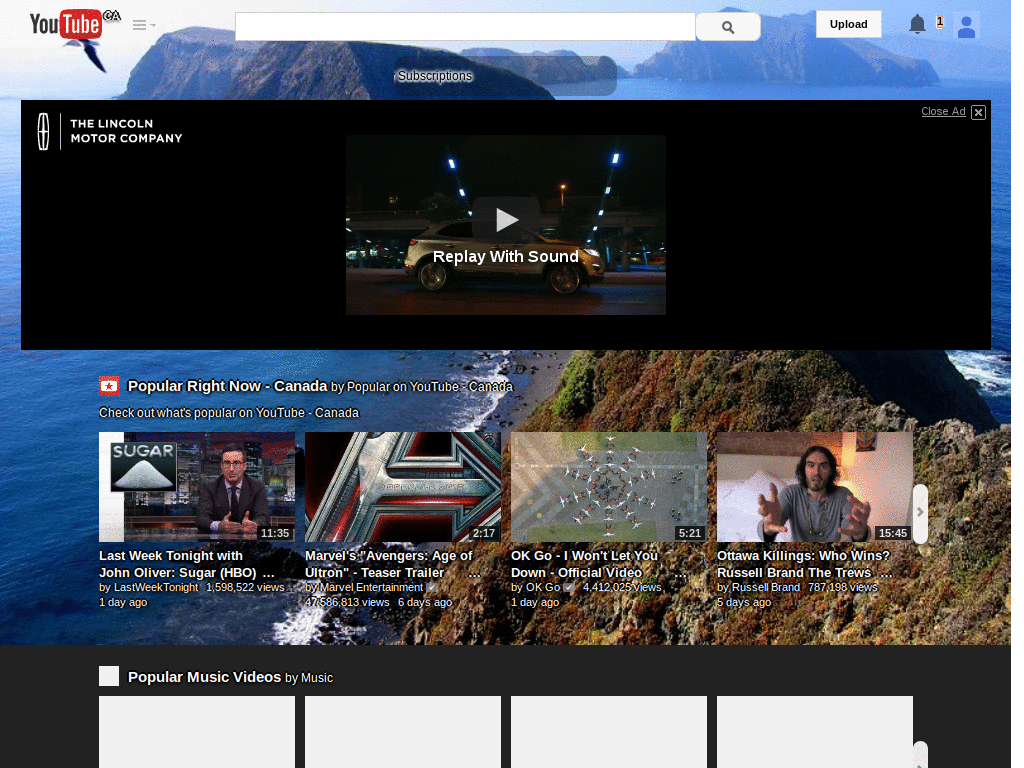Open the OK Go video menu ellipsis

(680, 573)
